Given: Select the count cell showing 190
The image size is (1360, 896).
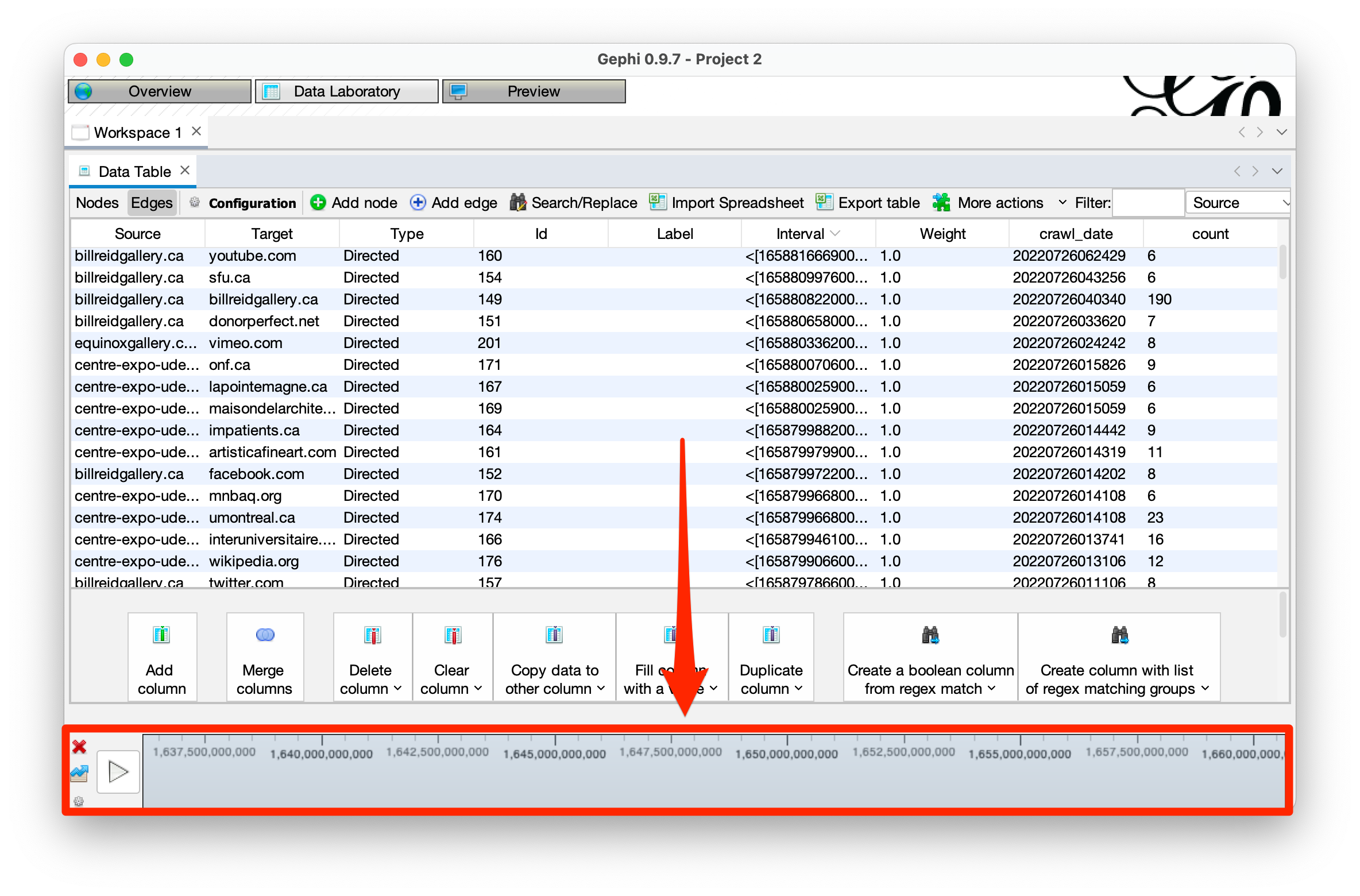Looking at the screenshot, I should 1210,299.
